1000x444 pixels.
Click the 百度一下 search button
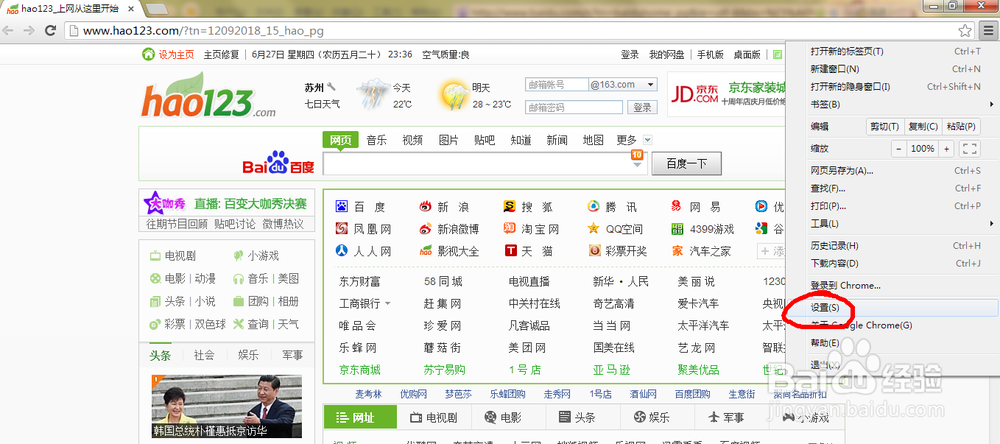point(686,163)
